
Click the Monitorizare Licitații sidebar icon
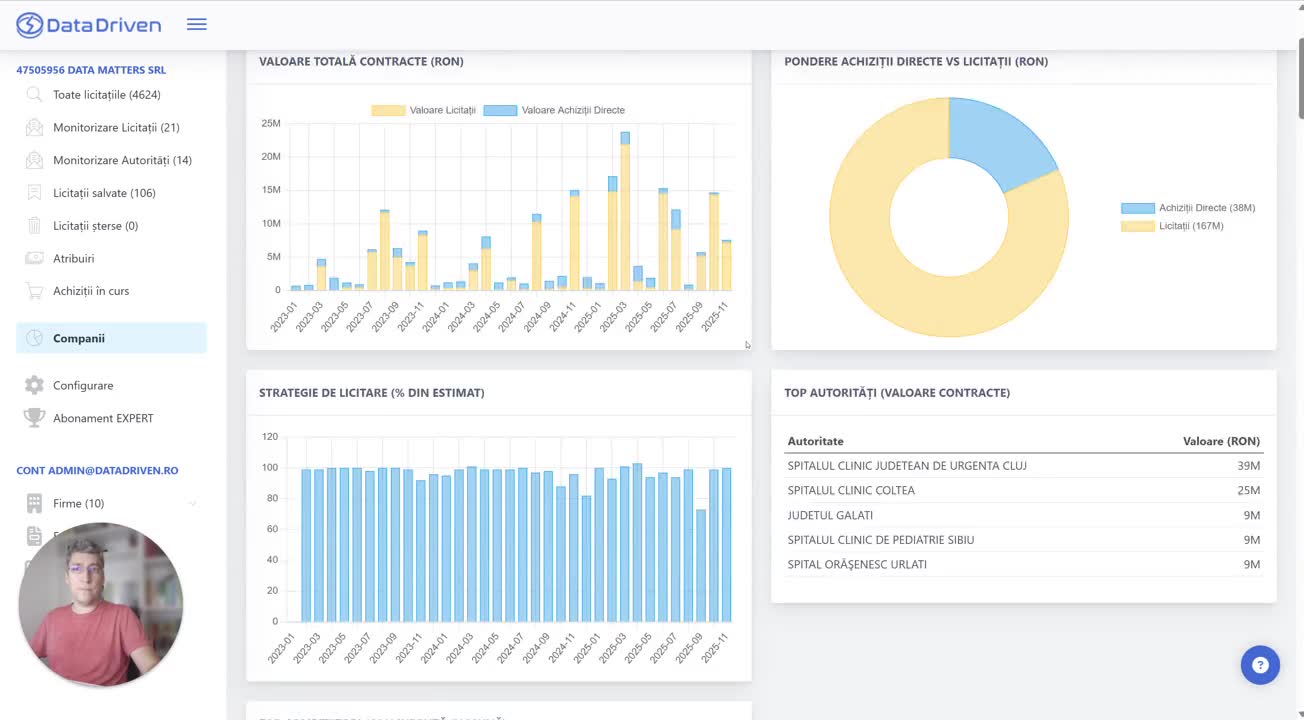[34, 128]
